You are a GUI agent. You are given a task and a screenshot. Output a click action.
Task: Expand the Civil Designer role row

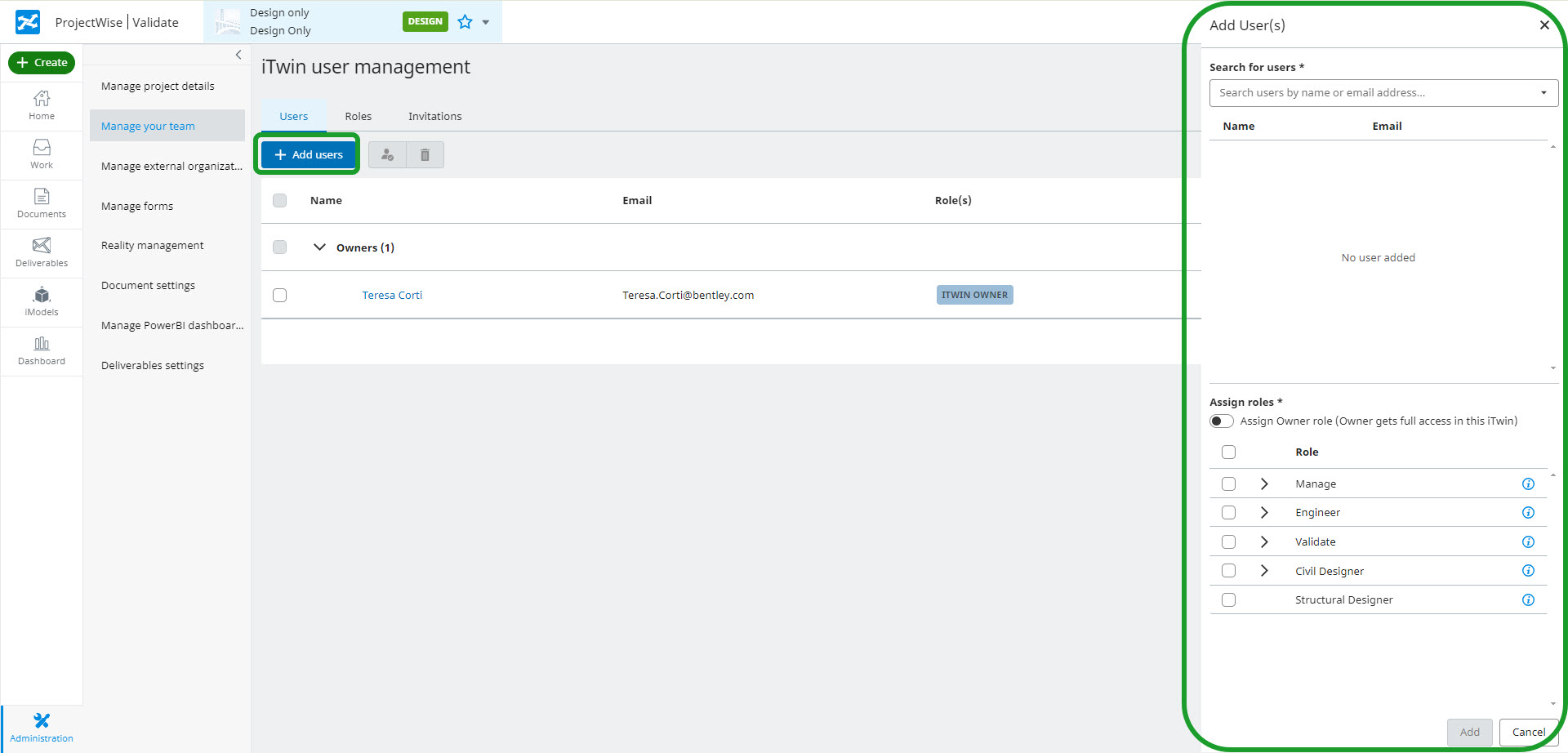pyautogui.click(x=1264, y=570)
